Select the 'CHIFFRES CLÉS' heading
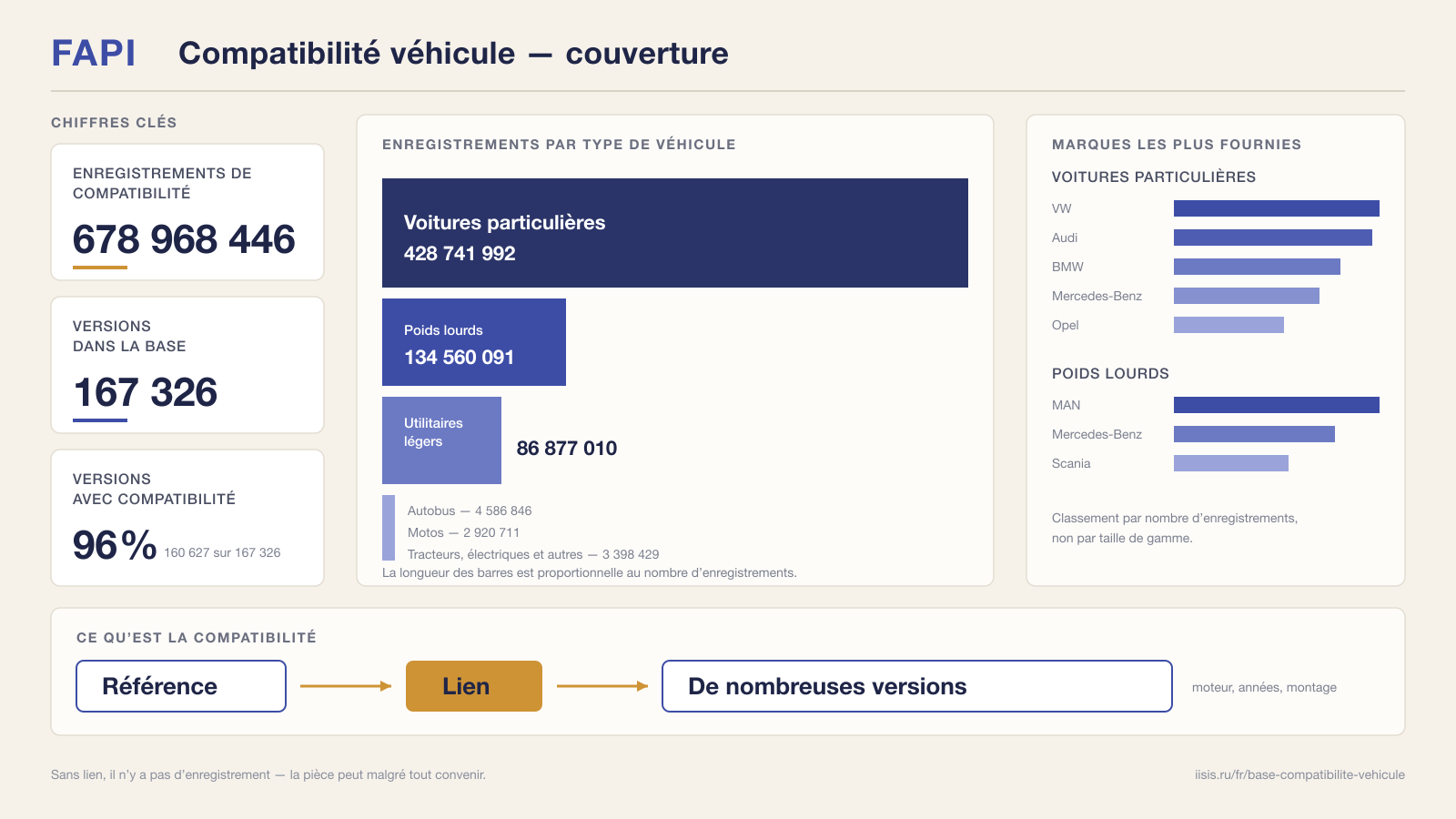 (x=114, y=123)
